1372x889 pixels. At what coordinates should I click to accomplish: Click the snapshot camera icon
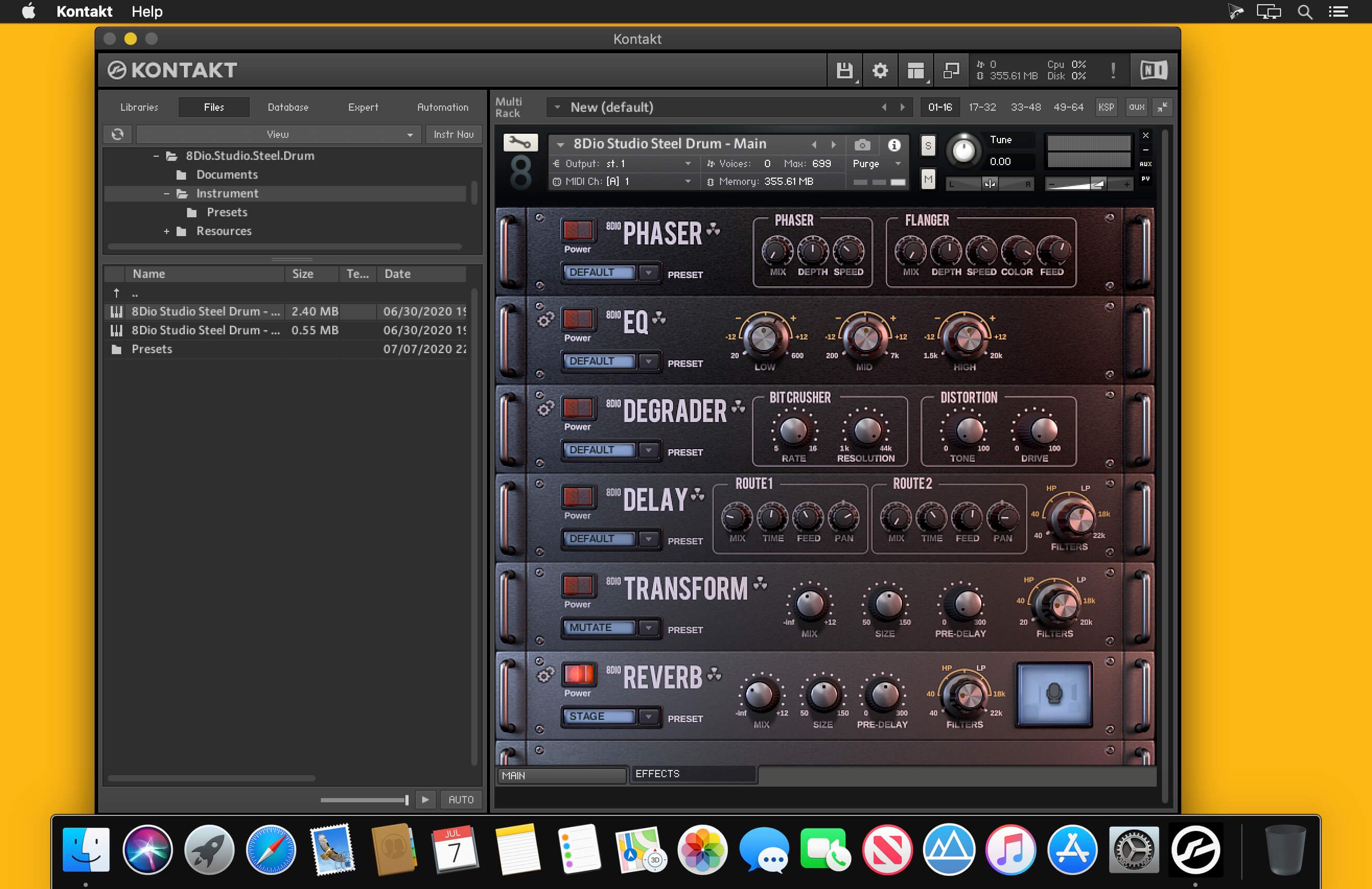pos(862,145)
